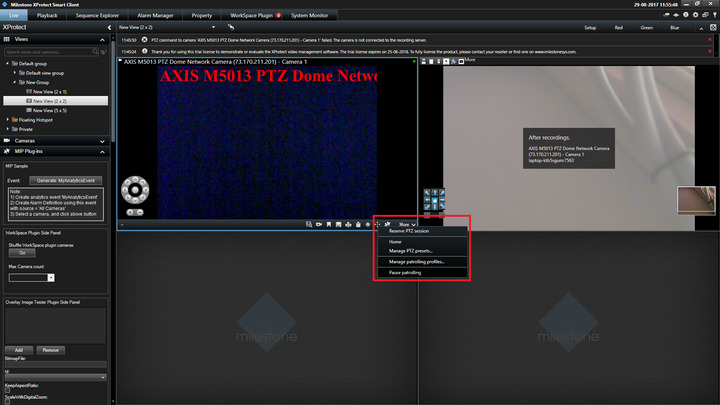Screen dimensions: 720x405
Task: Click the Go shuffle cameras button
Action: [21, 253]
